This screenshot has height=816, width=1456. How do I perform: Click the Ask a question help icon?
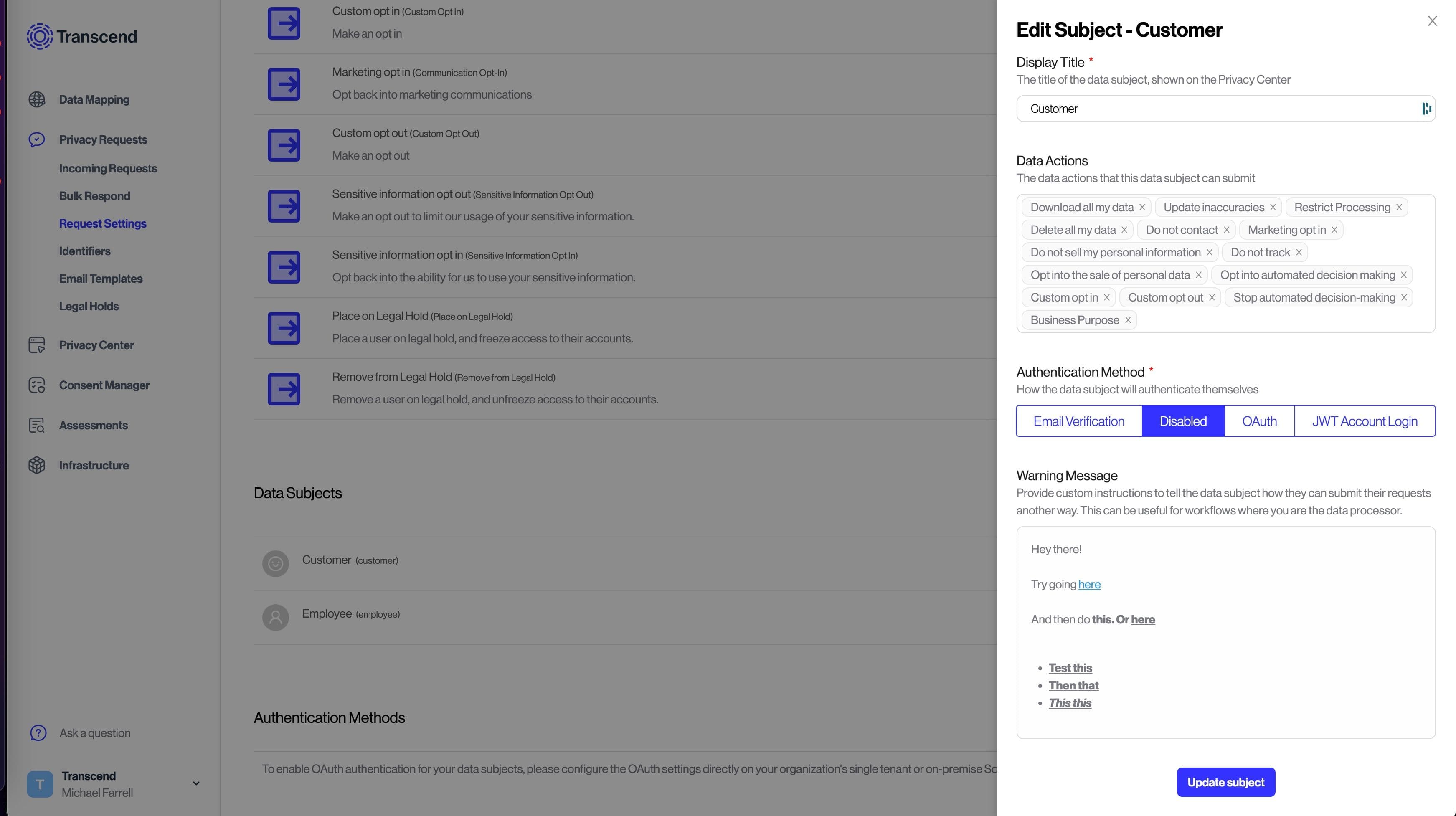38,733
